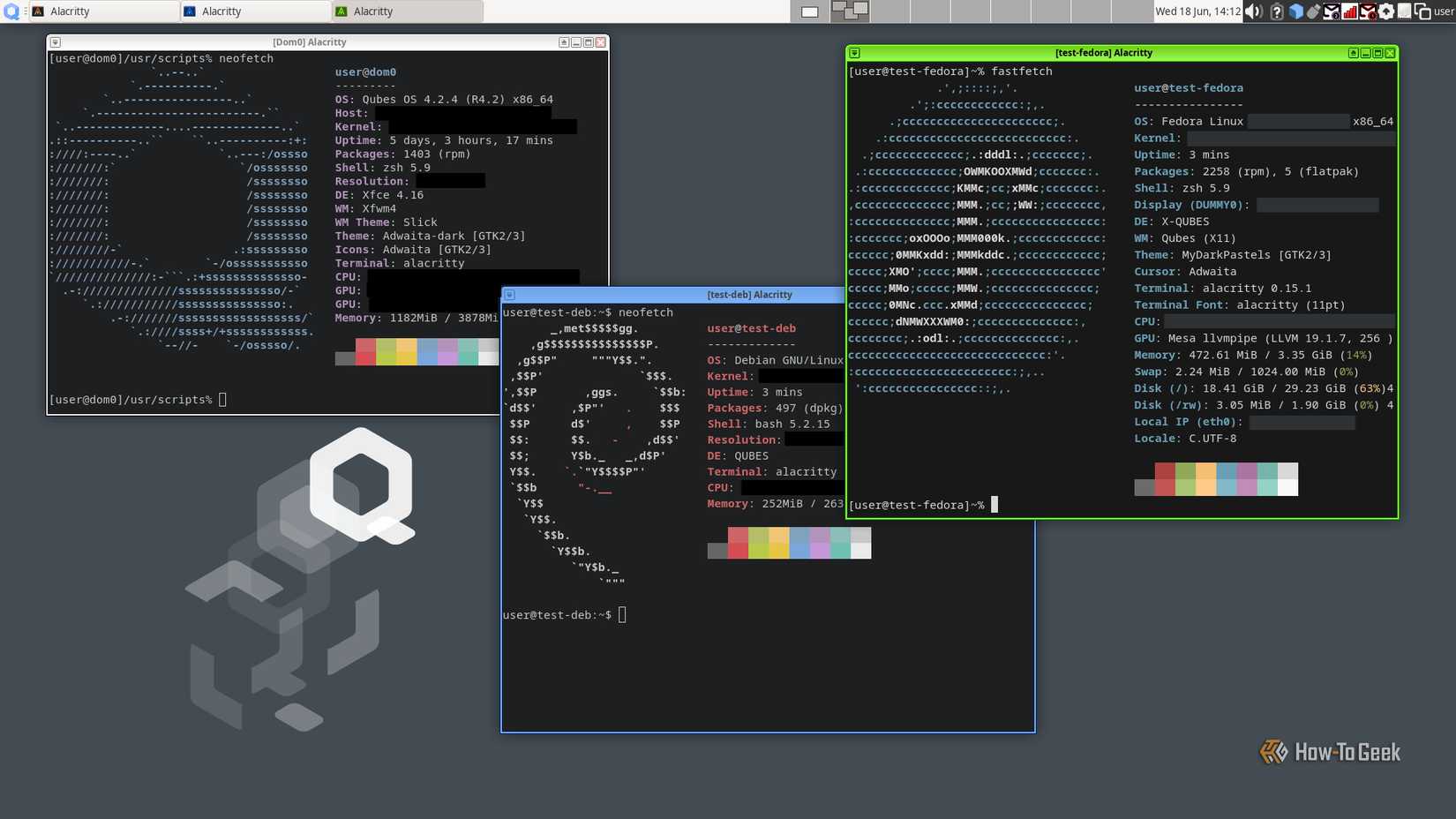The image size is (1456, 819).
Task: Switch to the test-deb Alacritty taskbar entry
Action: (254, 11)
